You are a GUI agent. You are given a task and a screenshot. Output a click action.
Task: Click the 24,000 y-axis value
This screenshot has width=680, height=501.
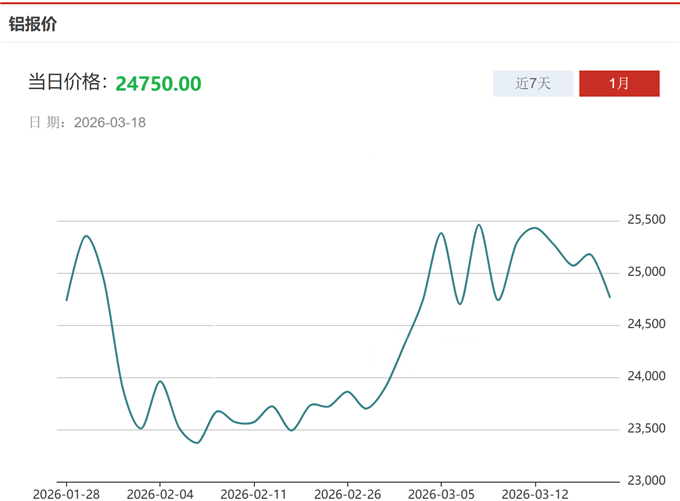point(646,376)
